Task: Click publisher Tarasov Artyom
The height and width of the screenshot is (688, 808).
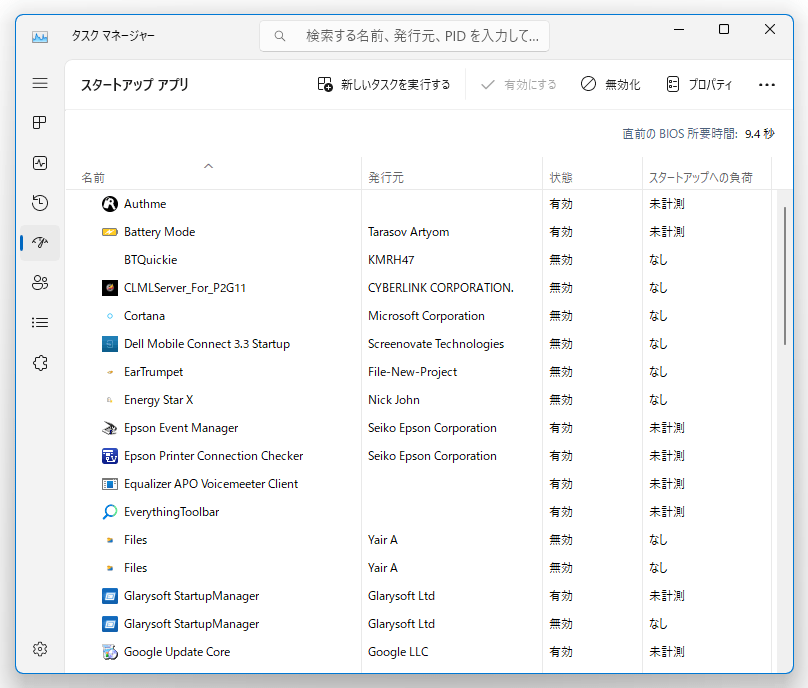Action: 409,232
